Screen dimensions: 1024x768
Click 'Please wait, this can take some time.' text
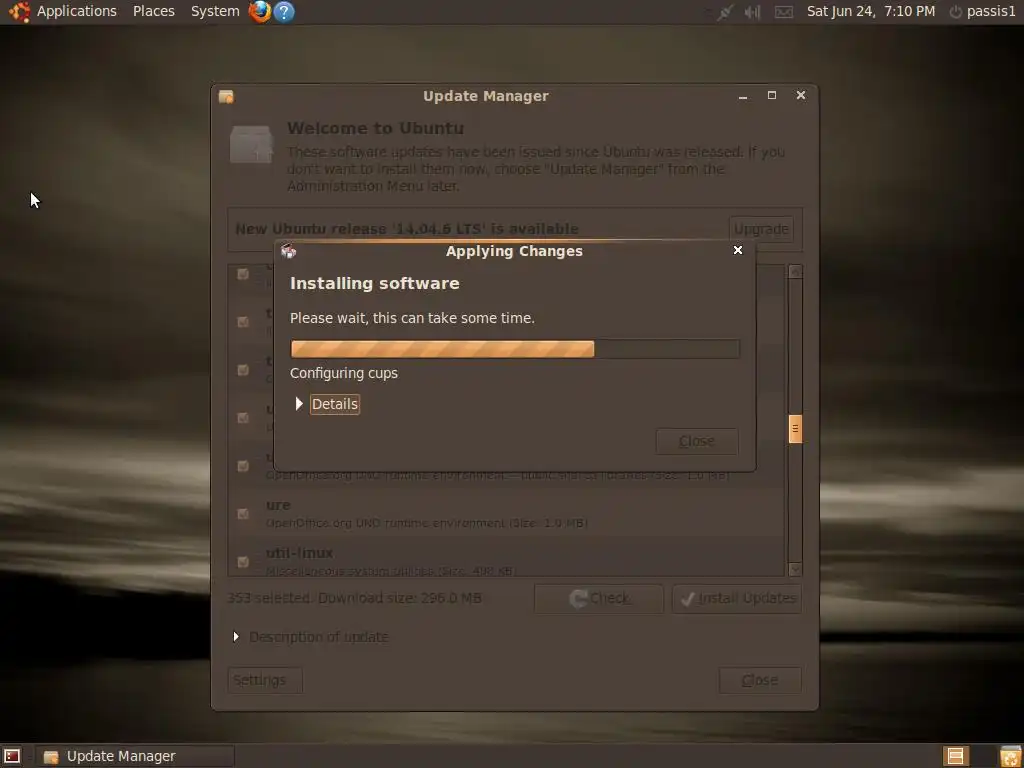pos(412,318)
